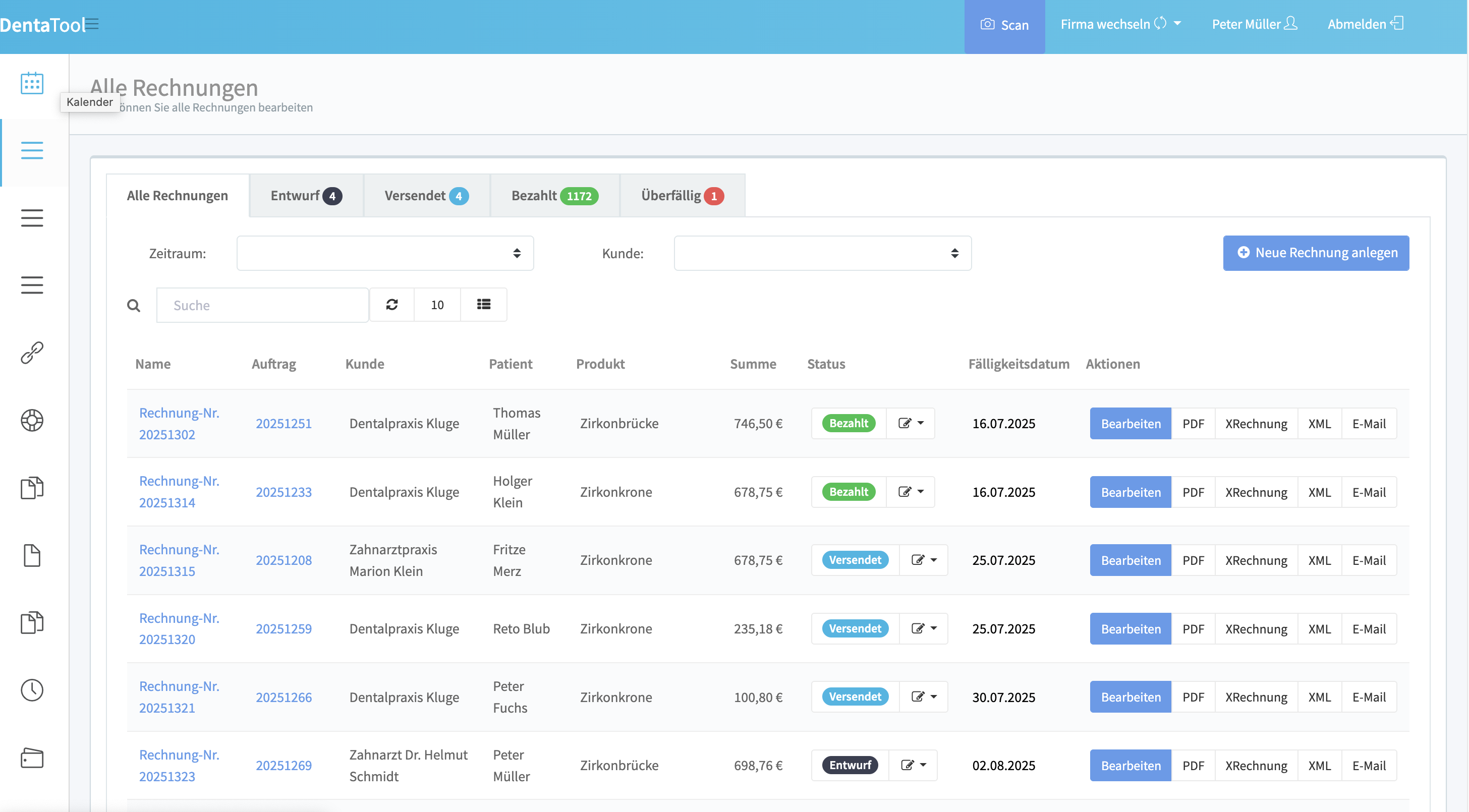This screenshot has height=812, width=1469.
Task: Toggle the list view icon button
Action: [484, 305]
